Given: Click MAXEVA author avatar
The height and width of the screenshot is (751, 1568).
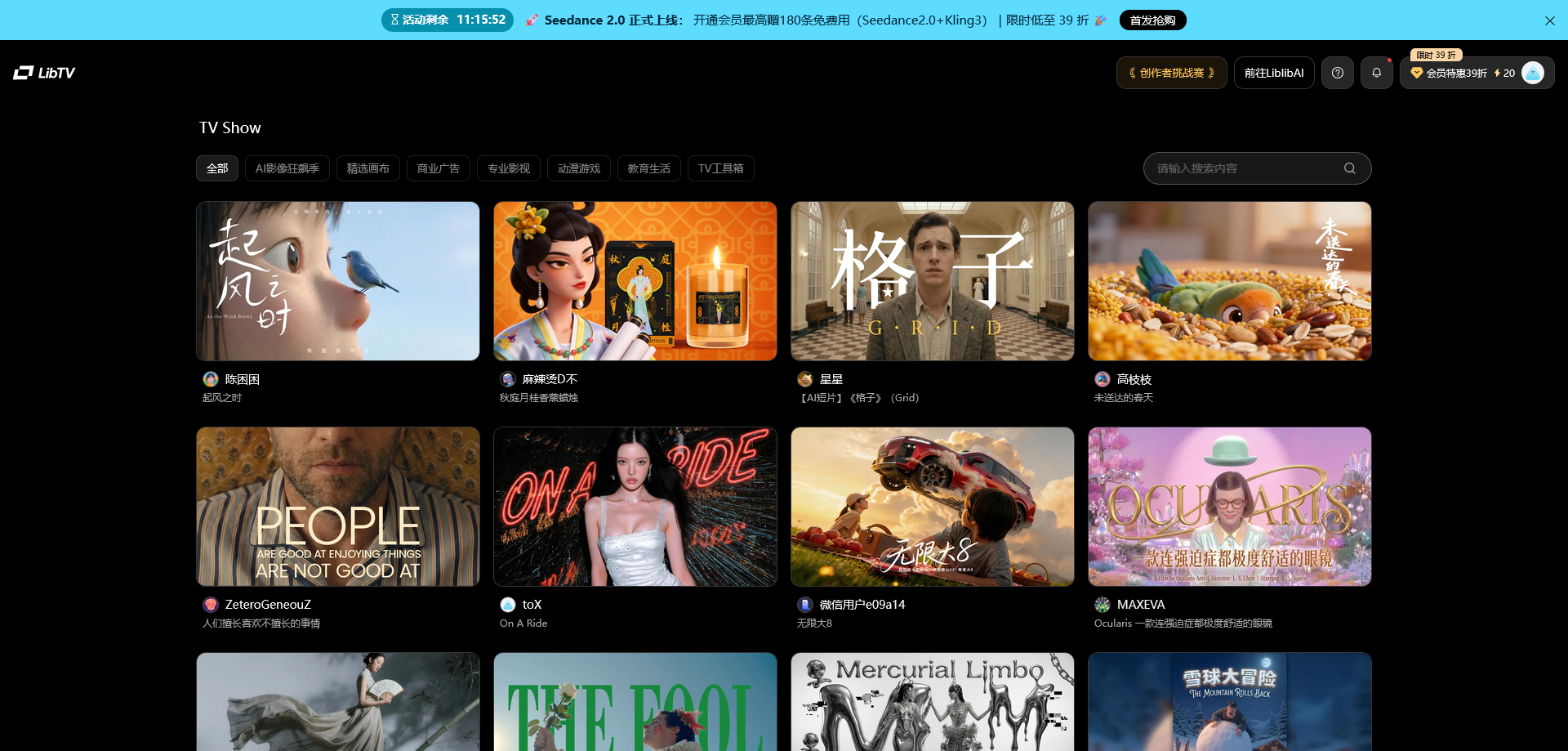Looking at the screenshot, I should coord(1102,605).
